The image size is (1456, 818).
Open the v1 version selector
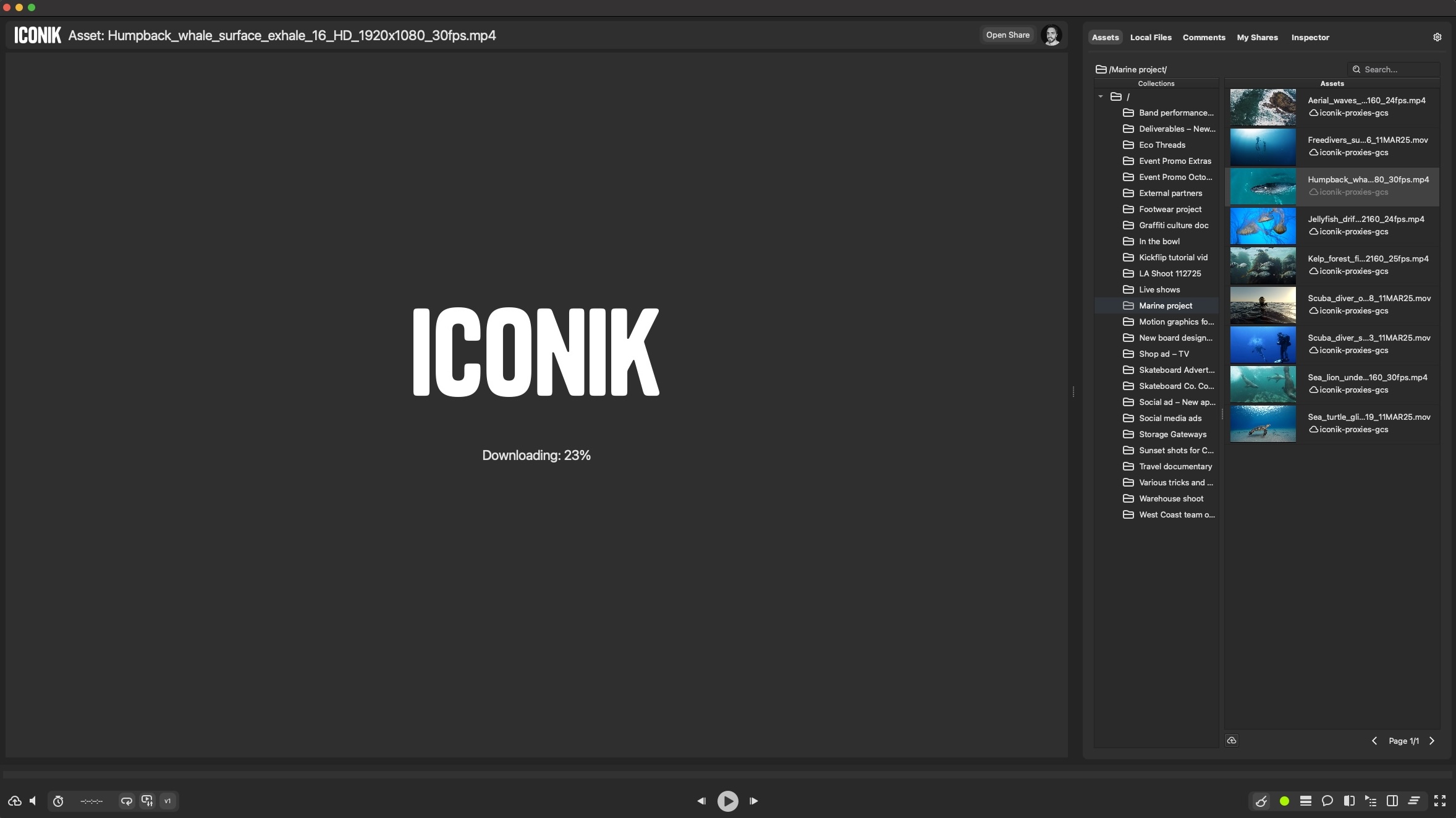point(167,801)
